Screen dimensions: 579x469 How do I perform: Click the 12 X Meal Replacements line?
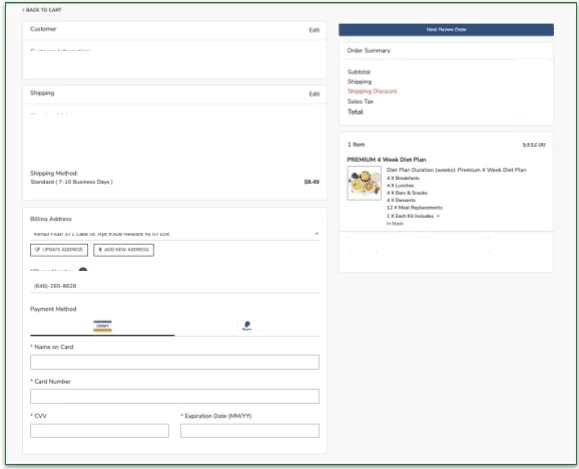414,208
